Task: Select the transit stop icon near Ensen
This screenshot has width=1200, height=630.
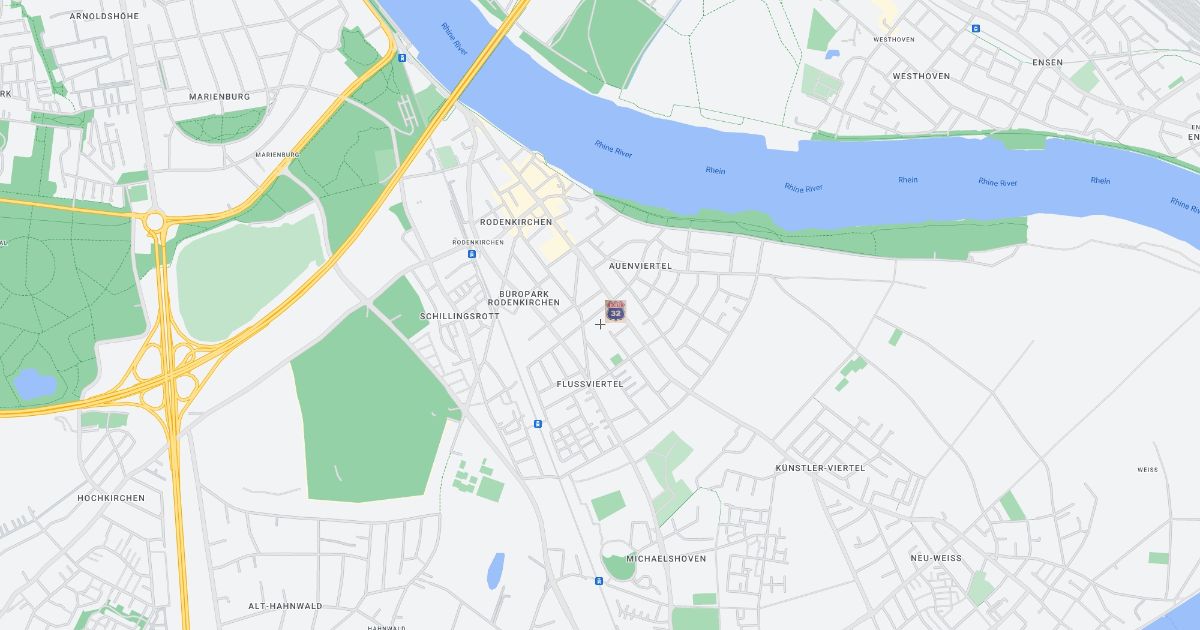Action: (975, 28)
